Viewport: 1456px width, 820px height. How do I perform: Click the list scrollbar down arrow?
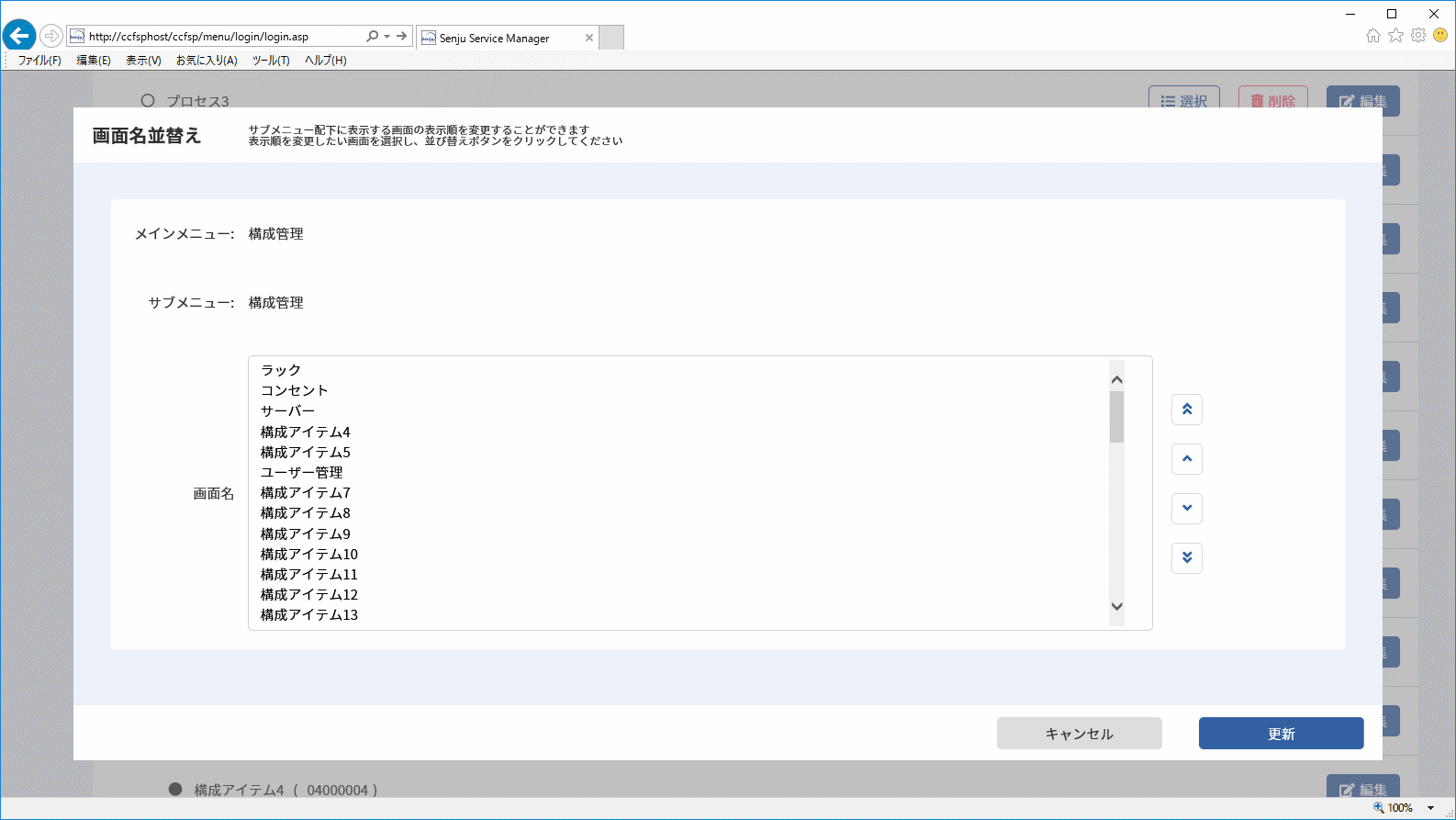click(1116, 606)
